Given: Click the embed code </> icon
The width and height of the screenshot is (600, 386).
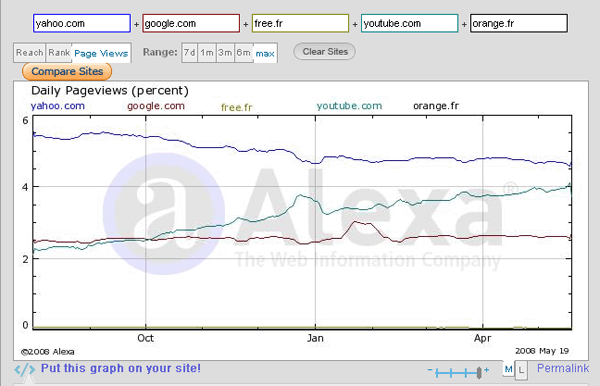Looking at the screenshot, I should point(25,370).
